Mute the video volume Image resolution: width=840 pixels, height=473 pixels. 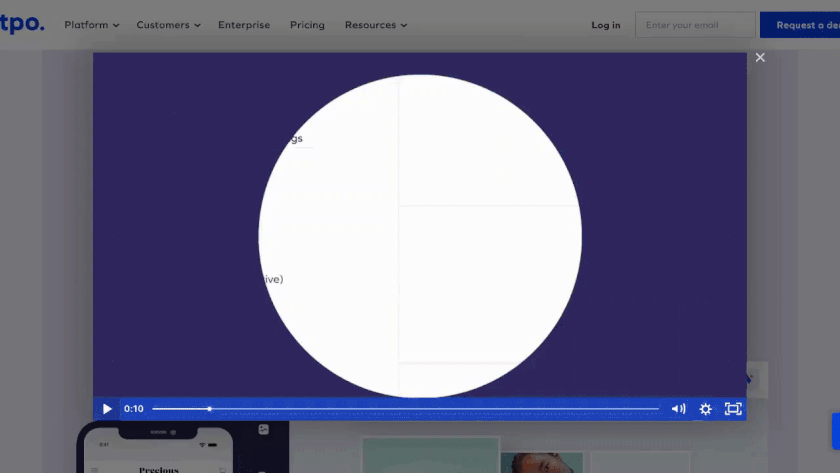[x=678, y=409]
